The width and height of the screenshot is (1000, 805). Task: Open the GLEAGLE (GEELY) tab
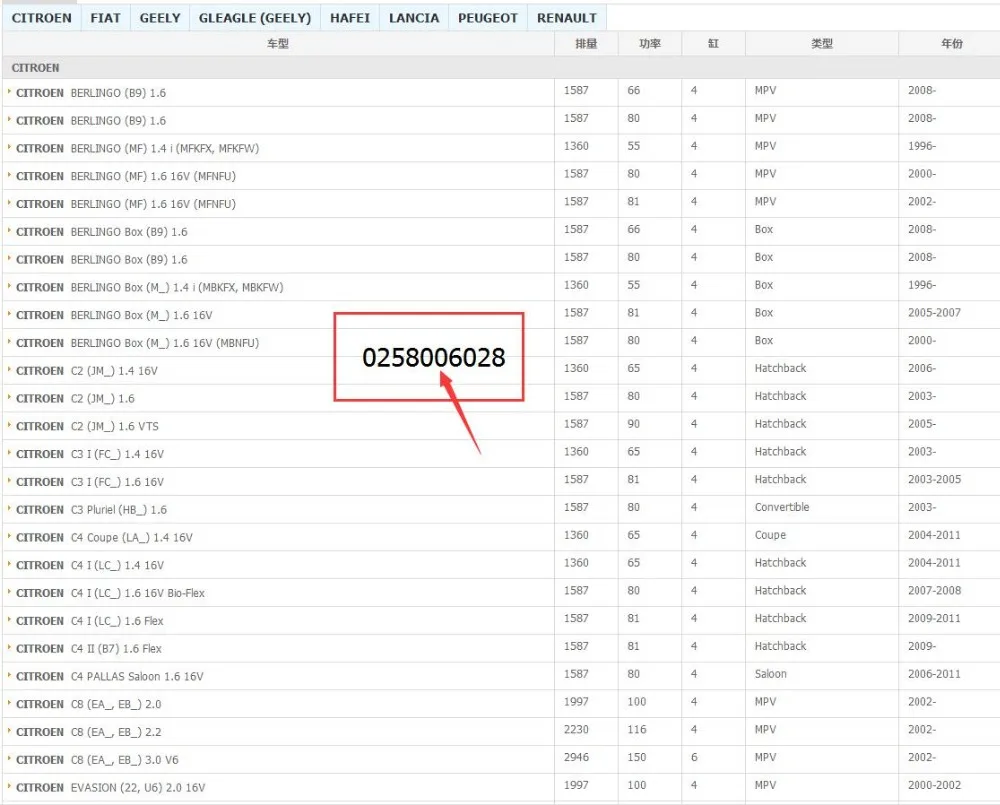(255, 18)
